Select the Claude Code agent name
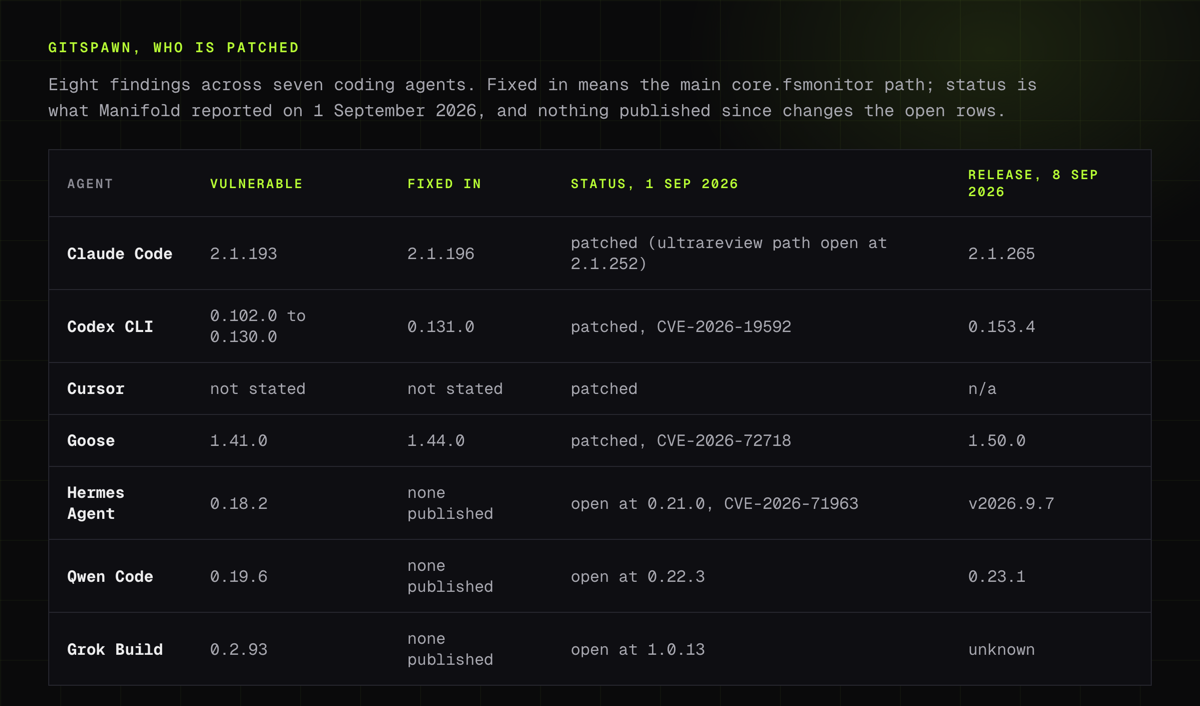 pos(120,254)
